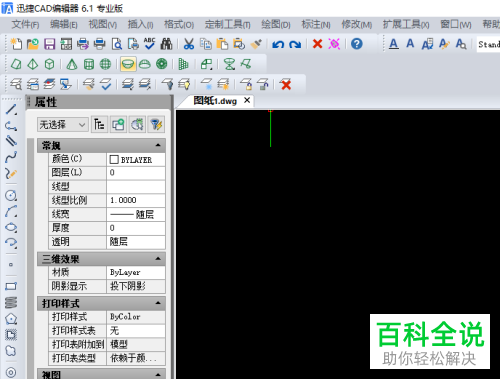Viewport: 500px width, 379px height.
Task: Click the red X layer delete icon
Action: tap(286, 84)
